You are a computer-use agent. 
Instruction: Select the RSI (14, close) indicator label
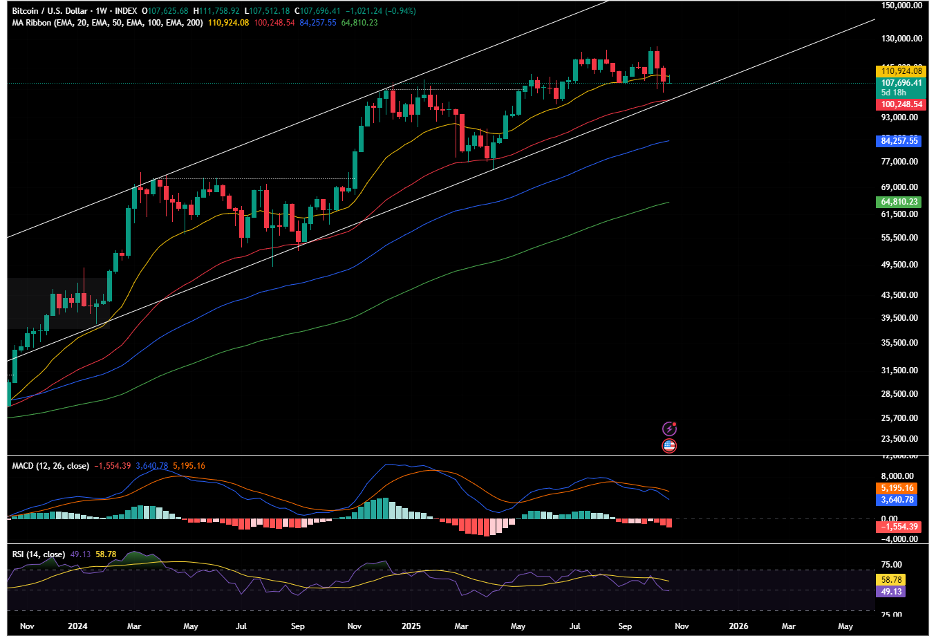42,552
